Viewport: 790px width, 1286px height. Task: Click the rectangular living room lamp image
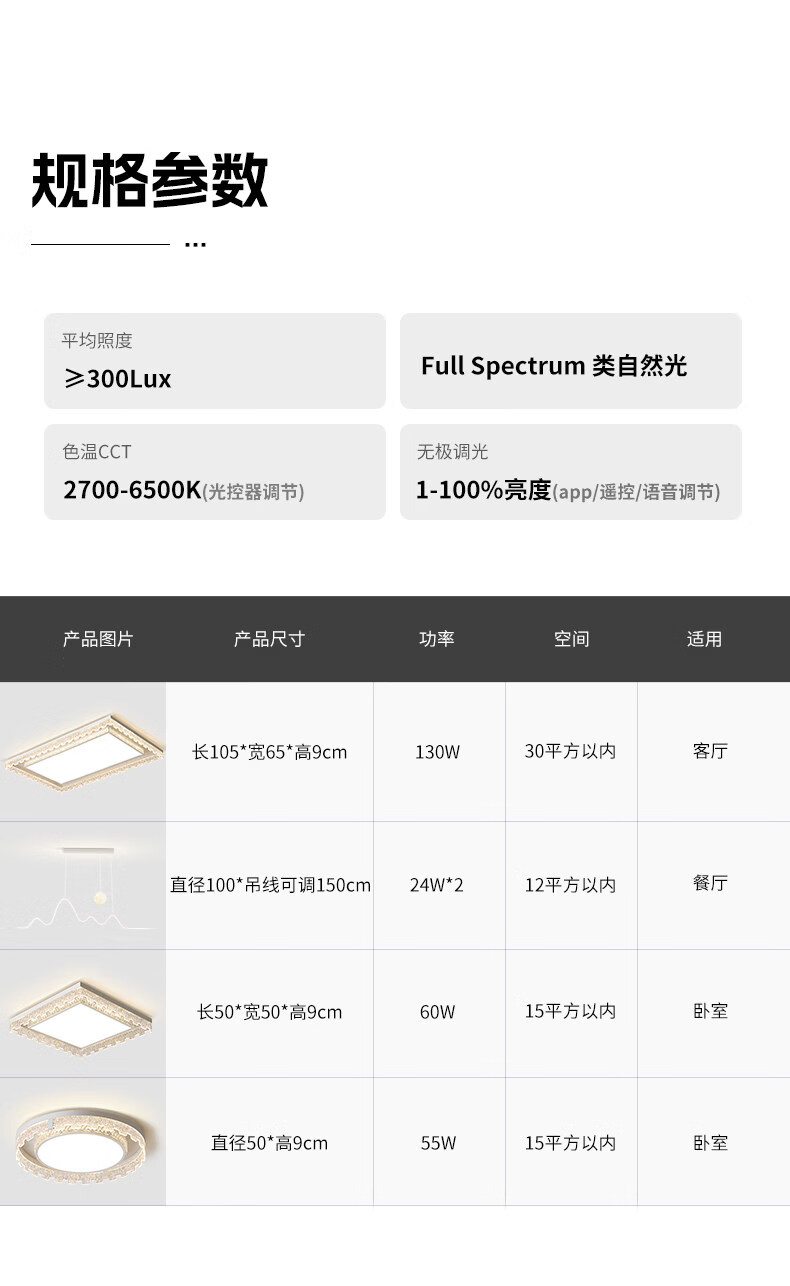(83, 751)
